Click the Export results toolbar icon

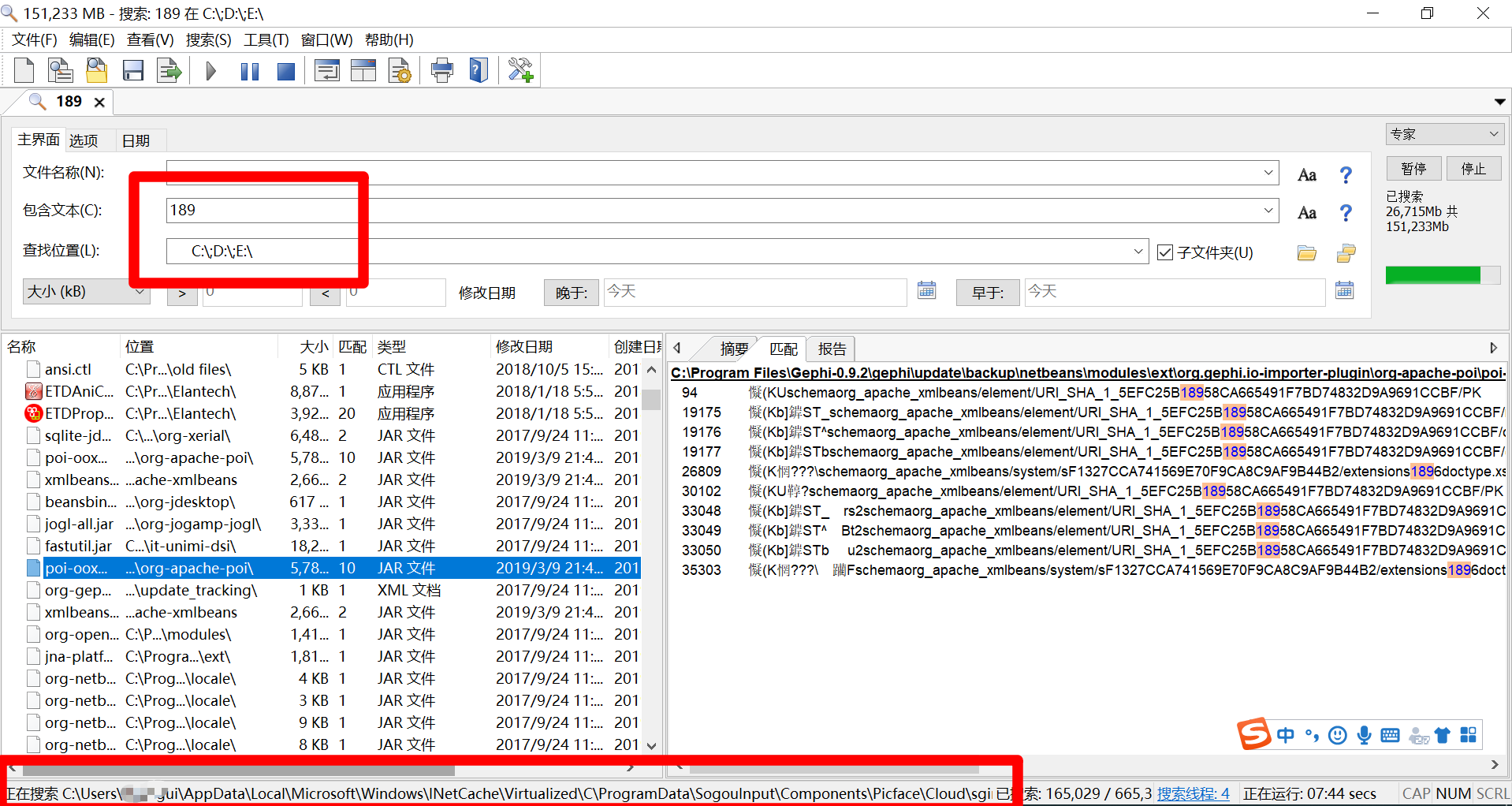pyautogui.click(x=169, y=71)
